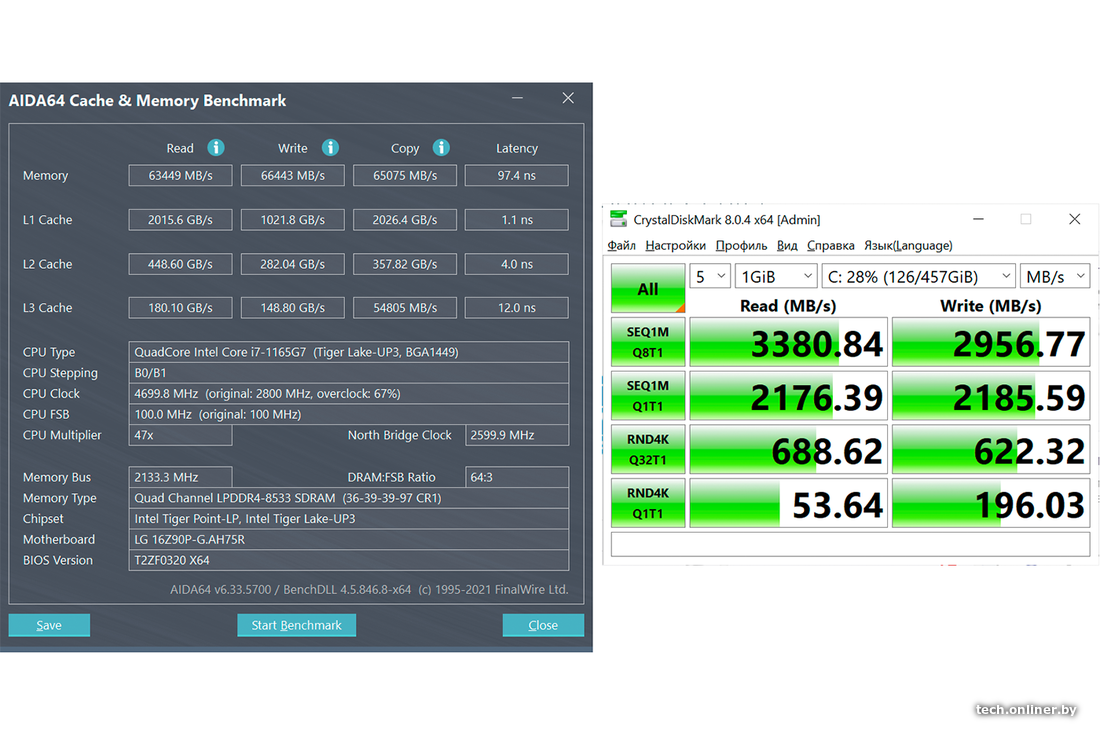Click L2 Cache read value 448.60 GB/s
1100x733 pixels.
click(180, 264)
